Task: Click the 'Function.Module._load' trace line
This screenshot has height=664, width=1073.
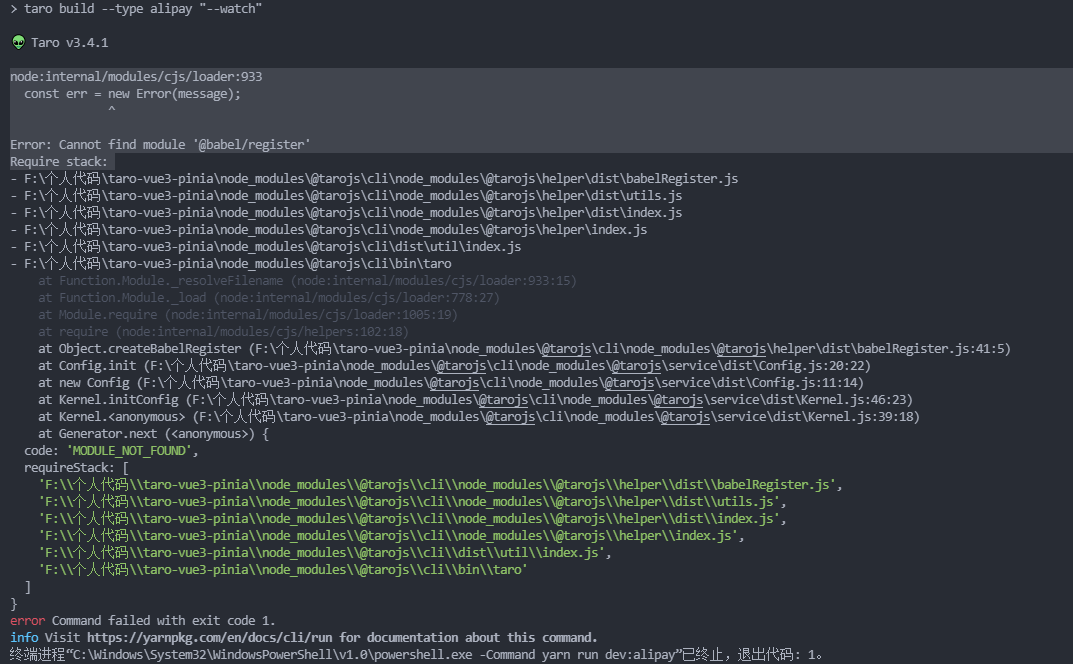Action: [269, 298]
